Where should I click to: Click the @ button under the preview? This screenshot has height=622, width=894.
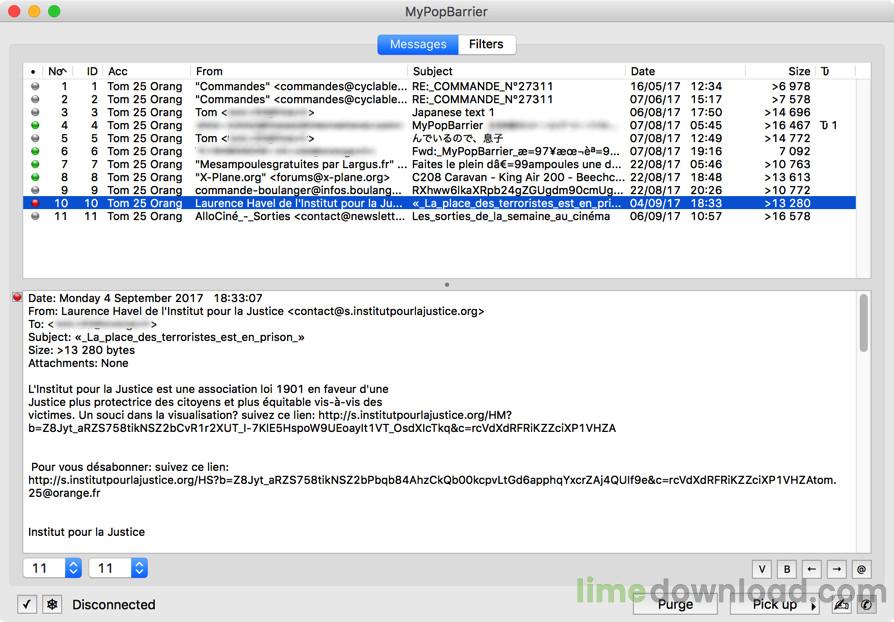coord(862,569)
